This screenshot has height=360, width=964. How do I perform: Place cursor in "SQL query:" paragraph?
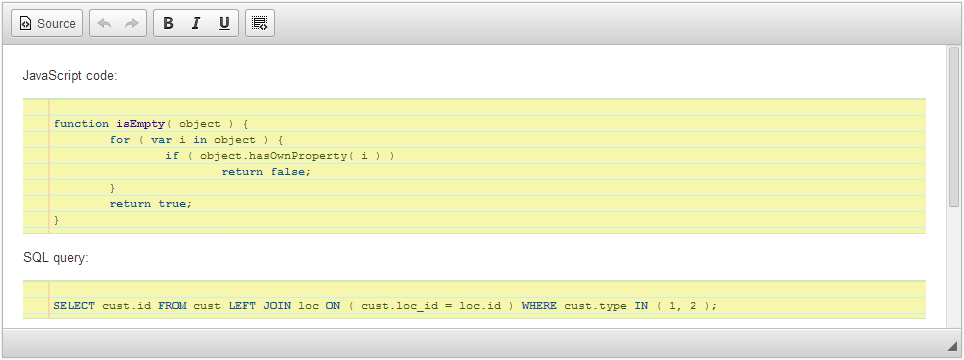pos(55,258)
